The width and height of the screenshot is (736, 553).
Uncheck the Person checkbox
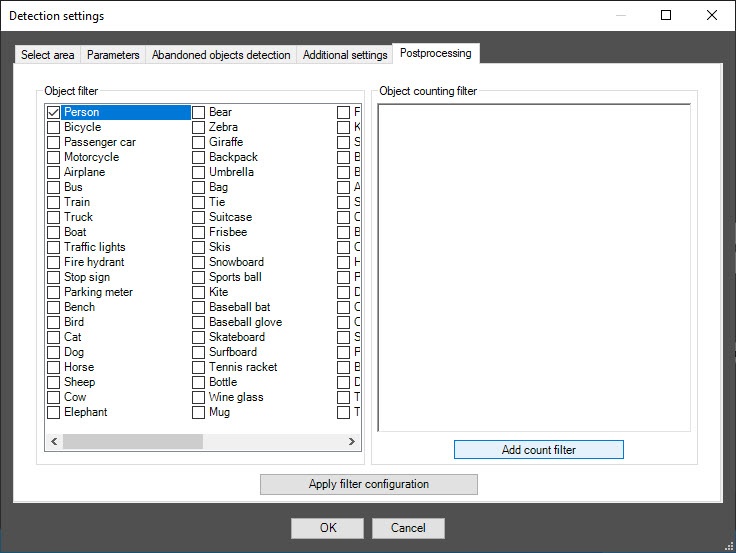tap(54, 113)
